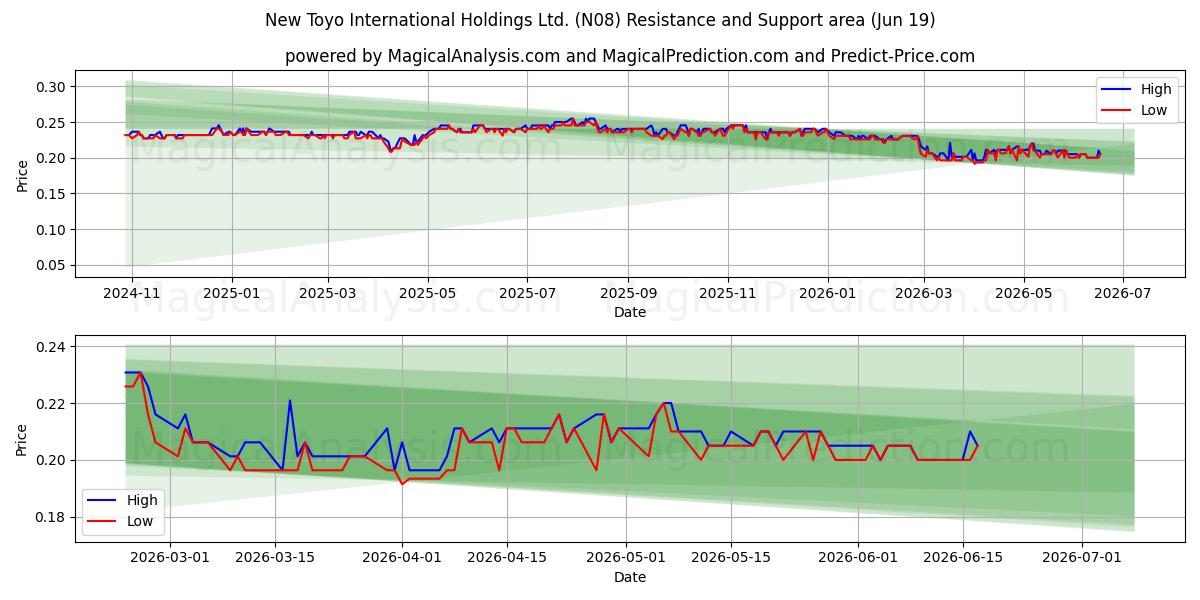Screen dimensions: 1200x600
Task: Click the top chart y-axis value 0.15
Action: click(x=50, y=194)
